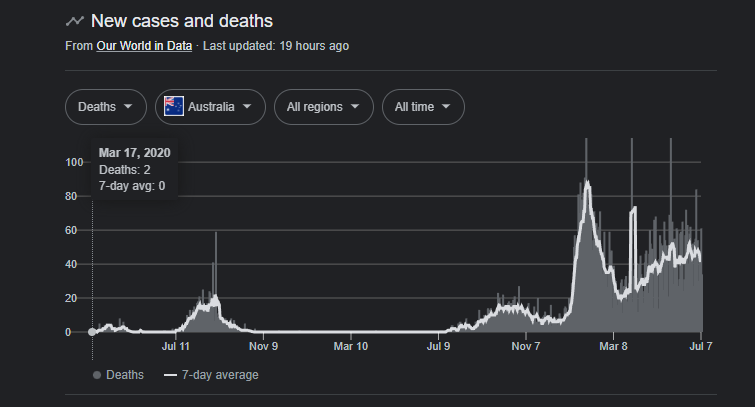The width and height of the screenshot is (755, 407).
Task: Click the gray Deaths legend dot
Action: tap(97, 375)
